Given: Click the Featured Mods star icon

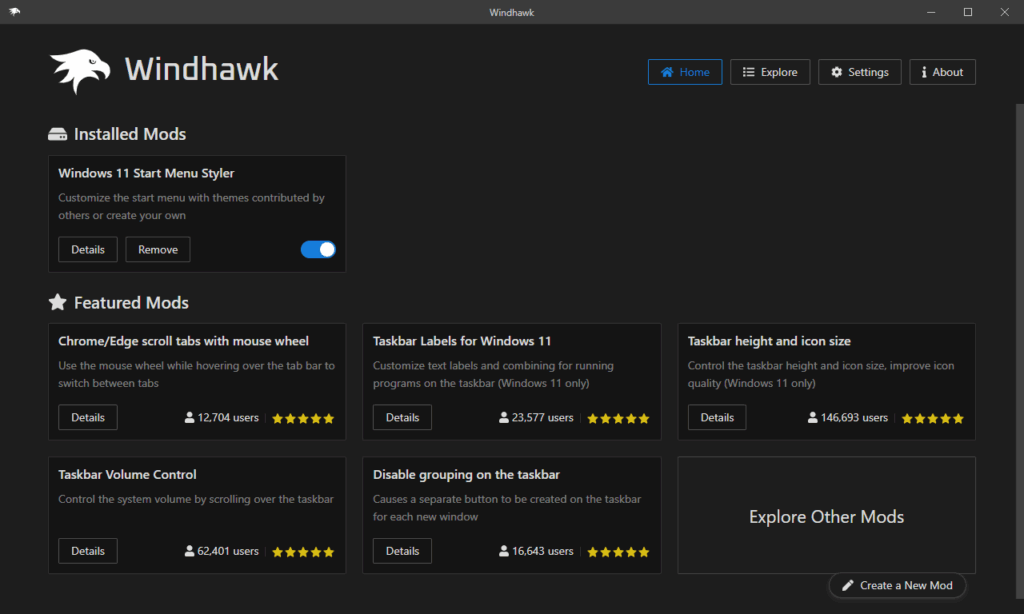Looking at the screenshot, I should 58,302.
